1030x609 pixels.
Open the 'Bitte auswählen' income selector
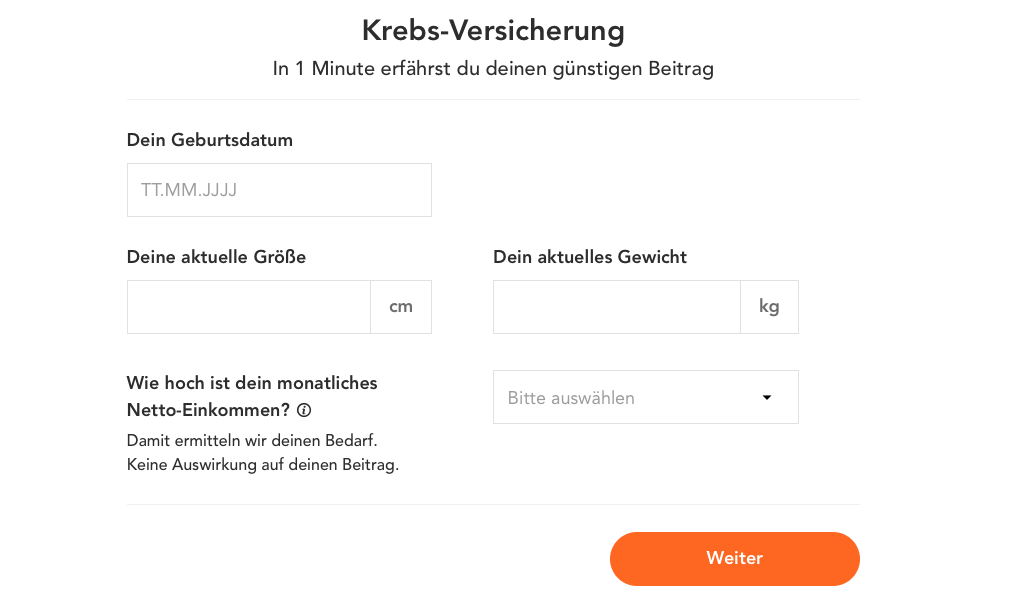(646, 397)
